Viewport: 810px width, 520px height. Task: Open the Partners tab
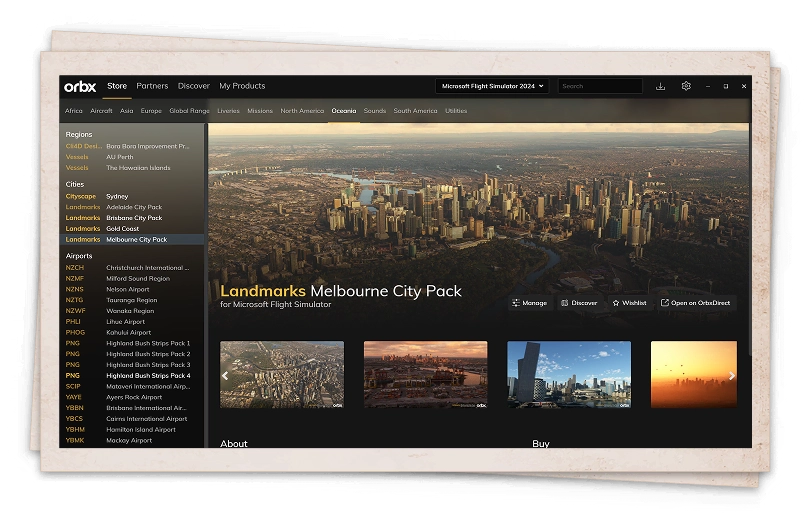pos(152,86)
